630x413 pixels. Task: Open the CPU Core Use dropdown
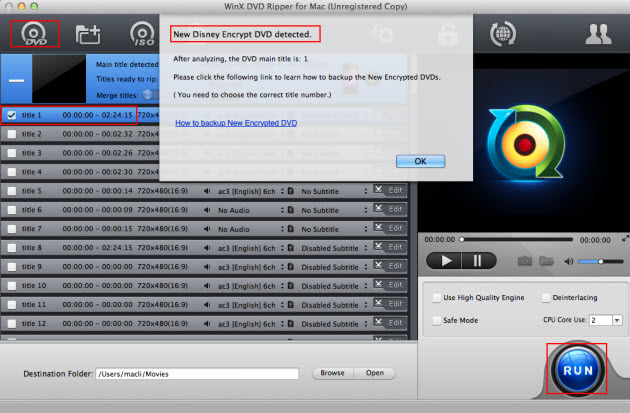click(617, 320)
